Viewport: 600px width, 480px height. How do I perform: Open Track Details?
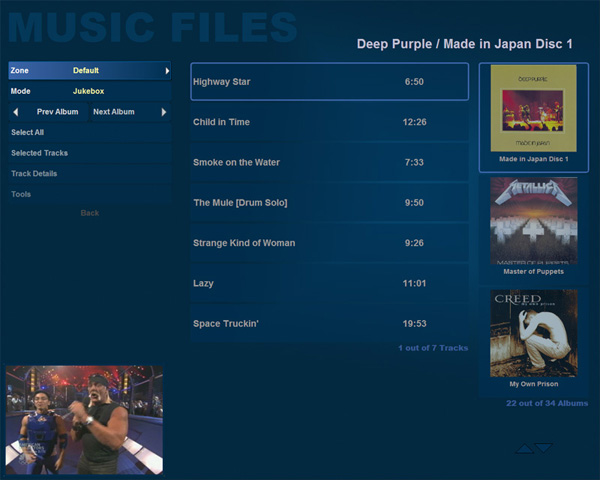point(90,174)
